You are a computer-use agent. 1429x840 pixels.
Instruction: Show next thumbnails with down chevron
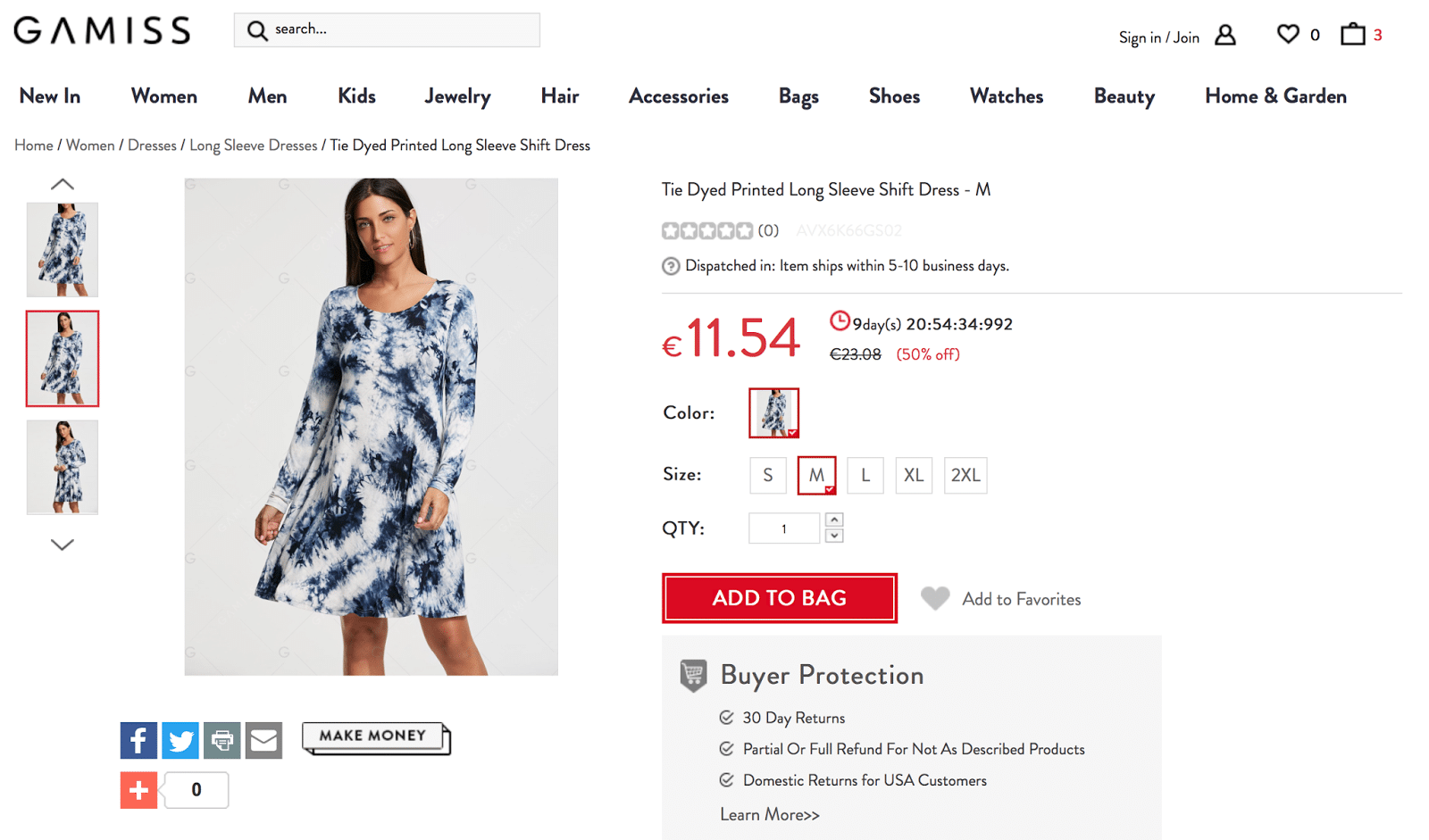pos(63,545)
